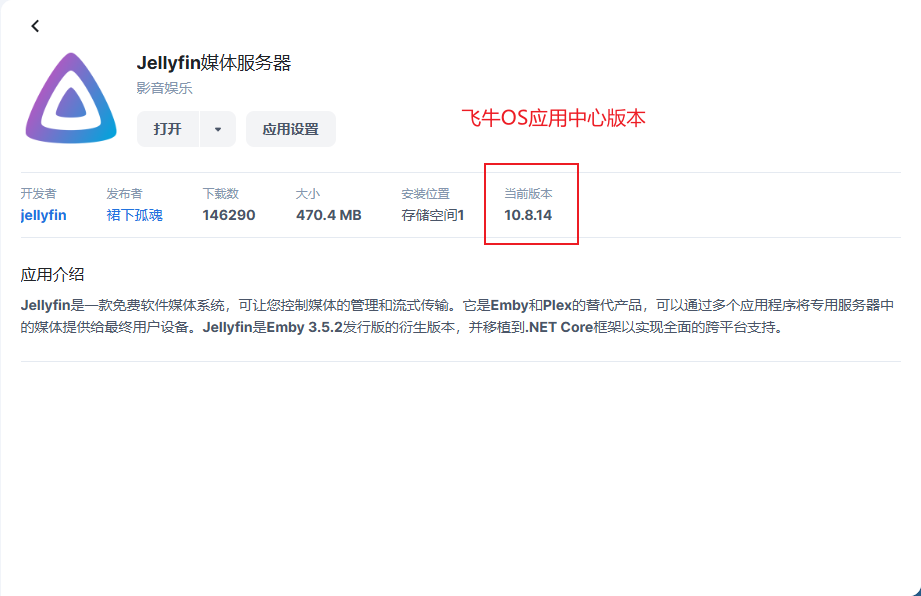Screen dimensions: 921x596
Task: Click the 发布者 column label
Action: [124, 193]
